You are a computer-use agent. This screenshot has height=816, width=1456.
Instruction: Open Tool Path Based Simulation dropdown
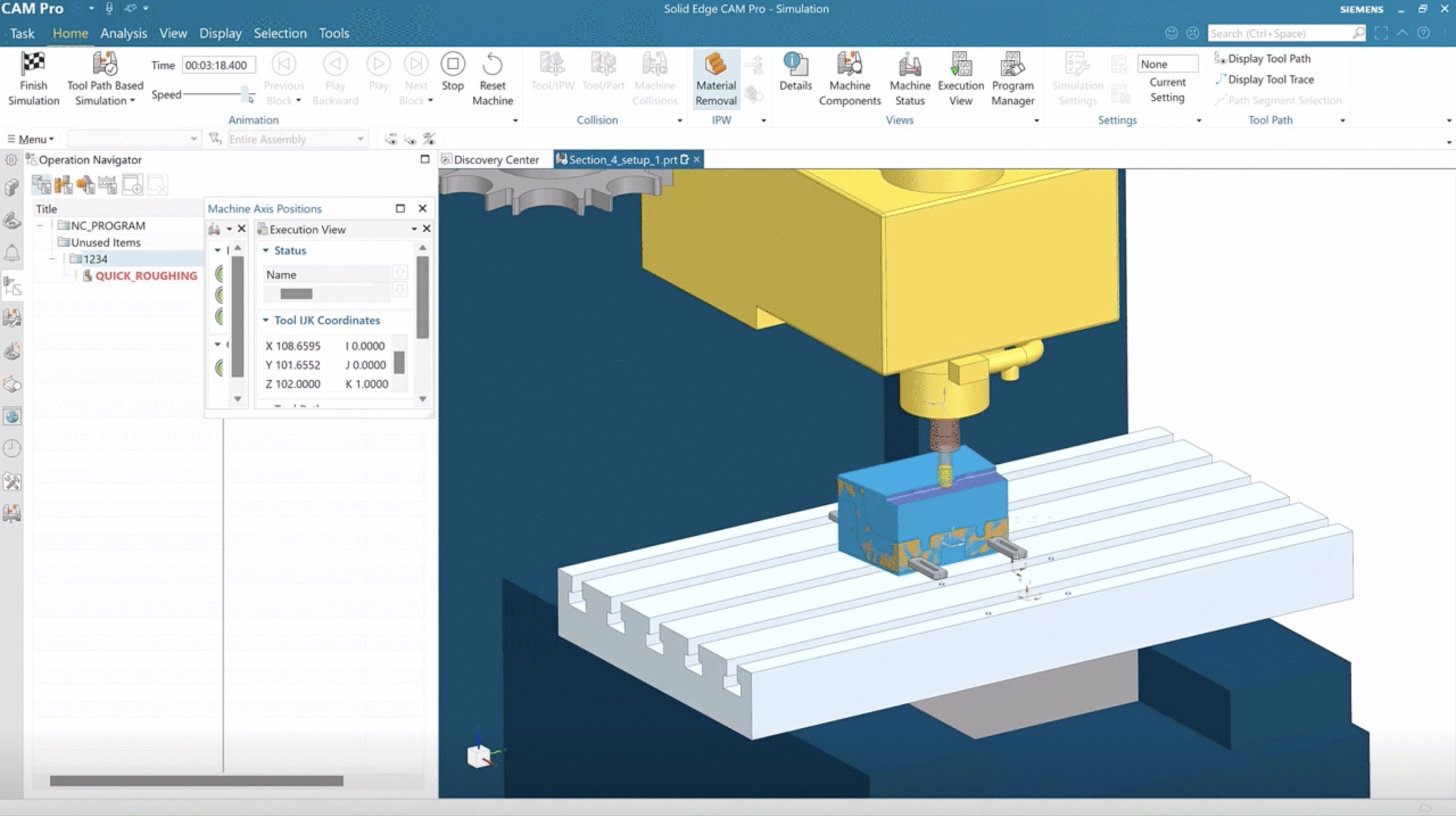133,101
